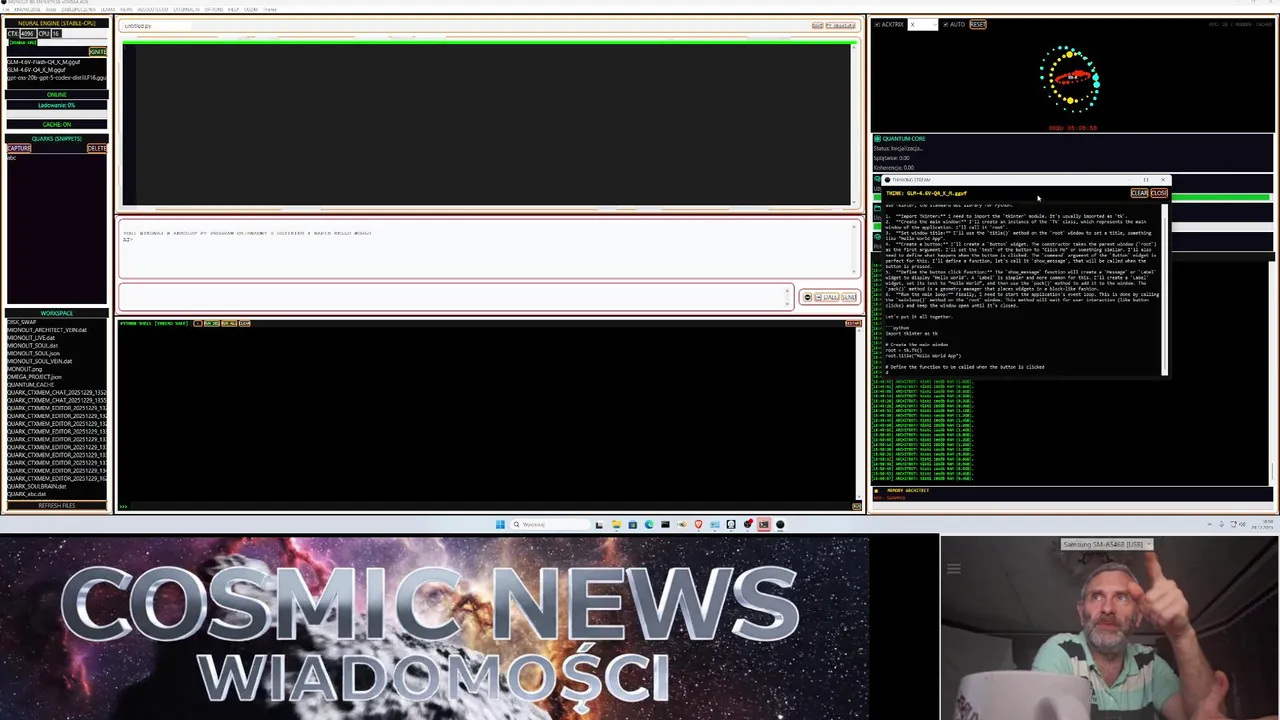Click the code editor scroll-down arrow

pyautogui.click(x=854, y=202)
